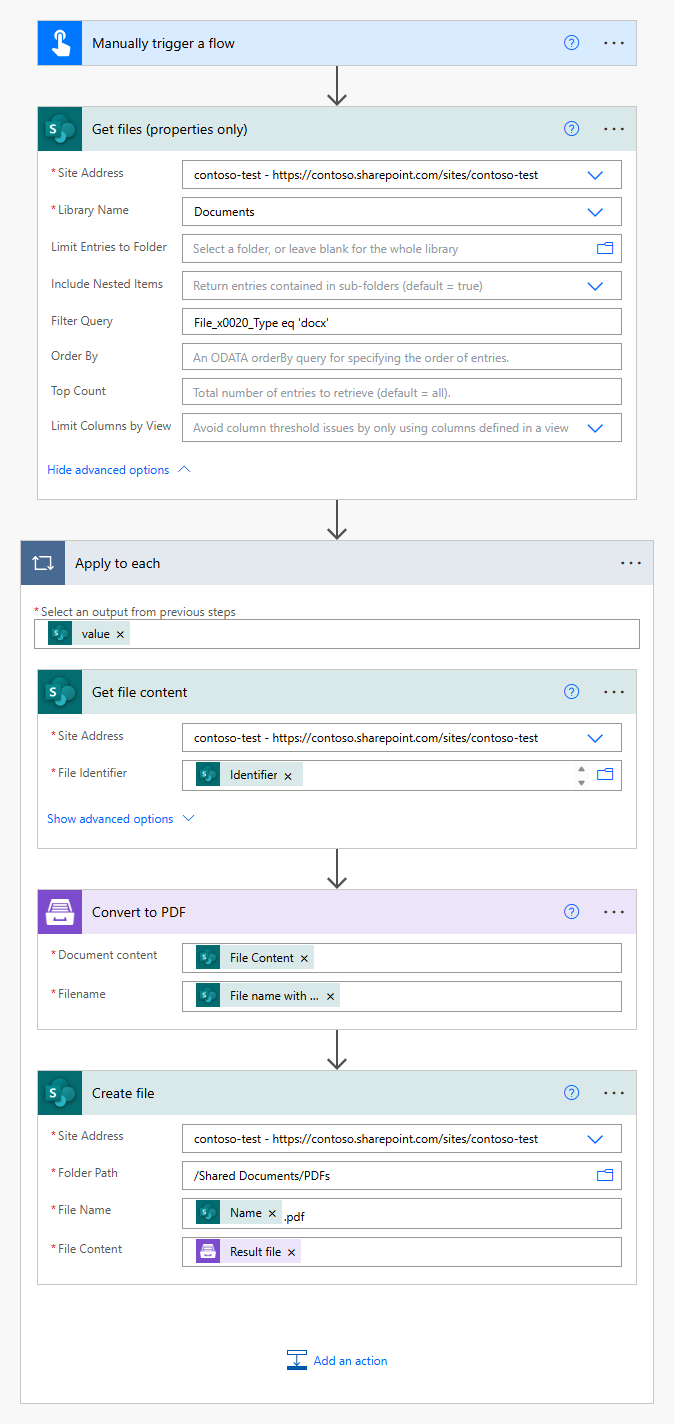Click SharePoint icon on Create file header
The width and height of the screenshot is (674, 1424).
tap(60, 1093)
